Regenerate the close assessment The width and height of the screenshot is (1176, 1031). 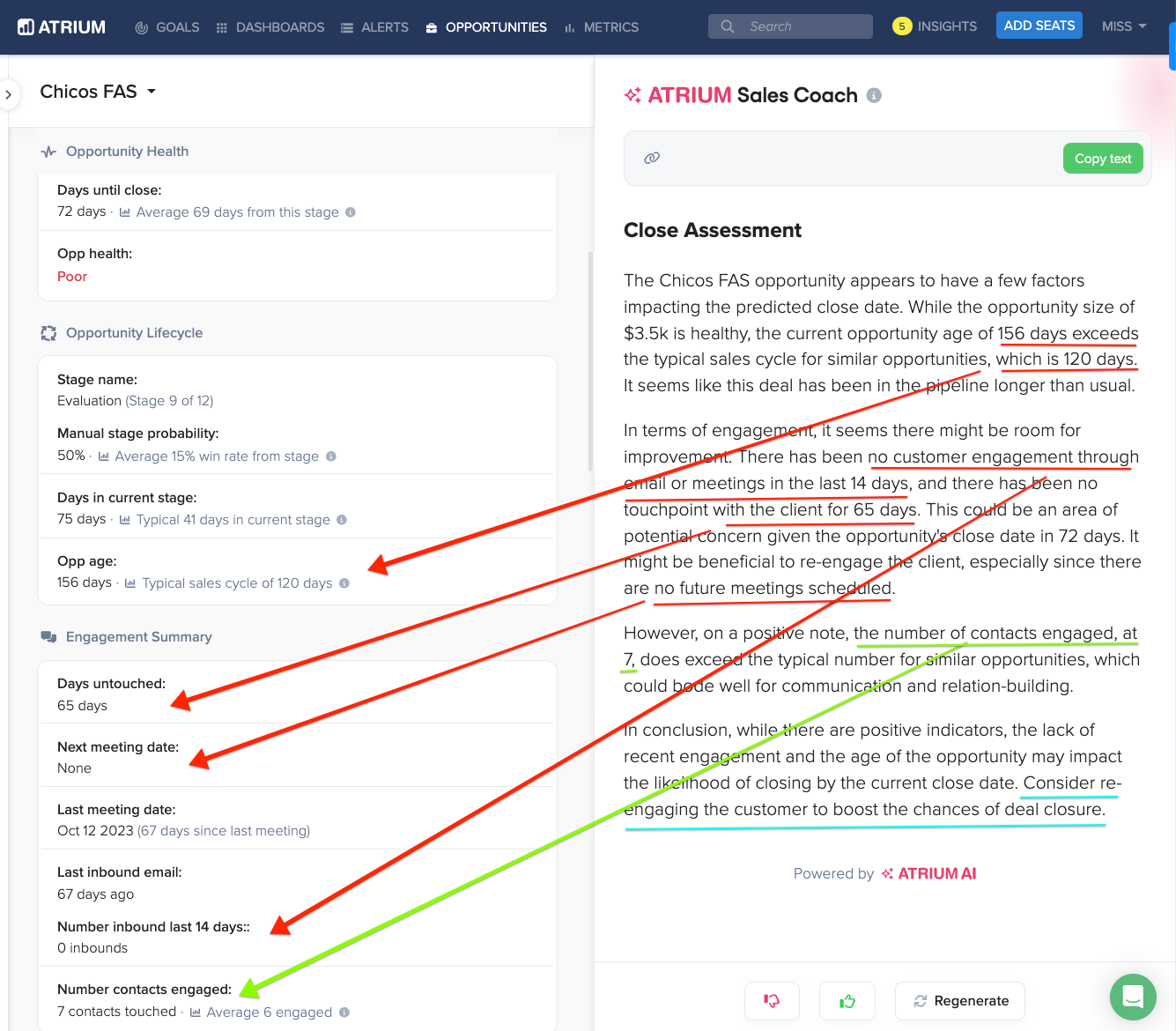tap(960, 1001)
